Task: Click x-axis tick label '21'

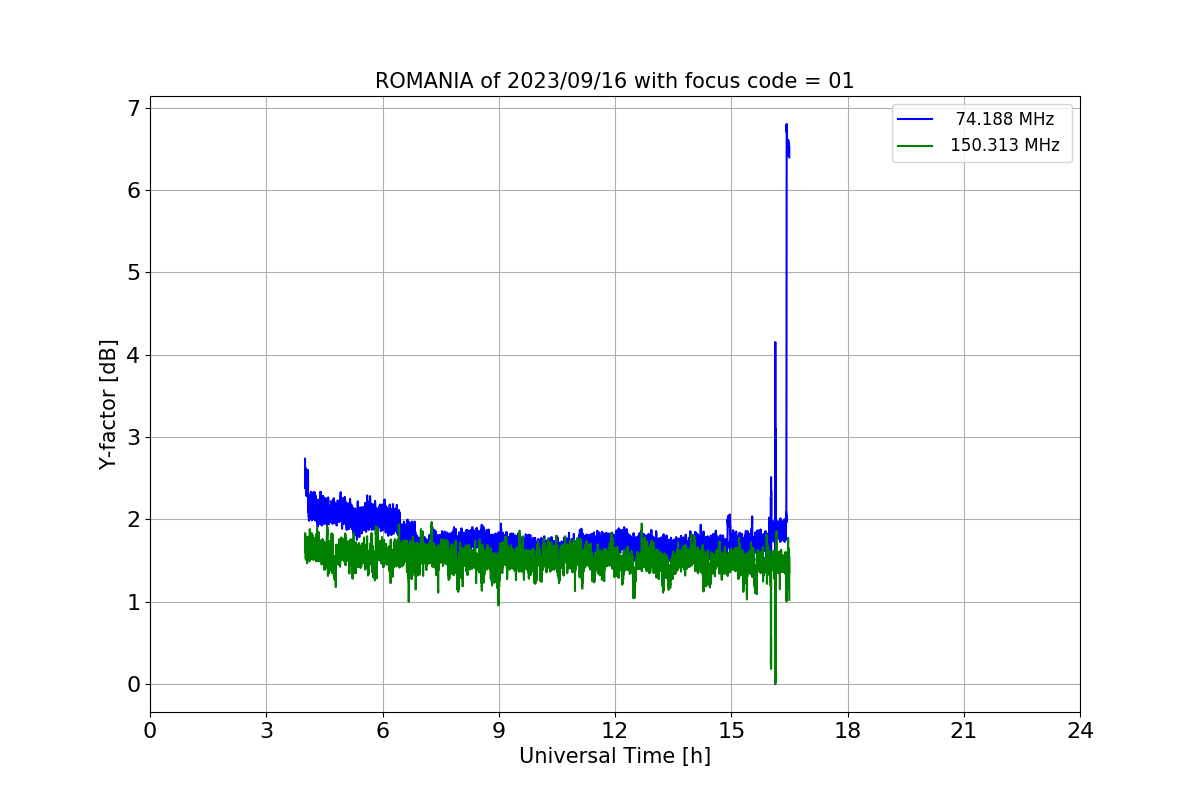Action: tap(964, 731)
